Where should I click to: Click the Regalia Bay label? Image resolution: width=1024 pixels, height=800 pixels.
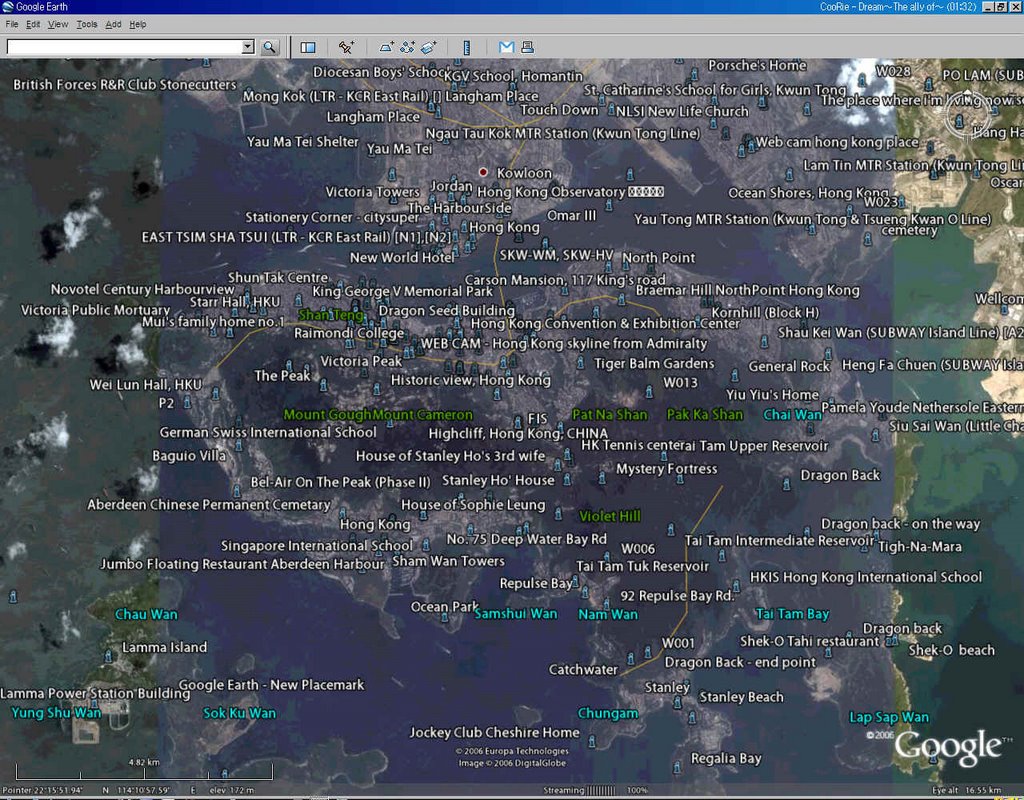(x=726, y=758)
